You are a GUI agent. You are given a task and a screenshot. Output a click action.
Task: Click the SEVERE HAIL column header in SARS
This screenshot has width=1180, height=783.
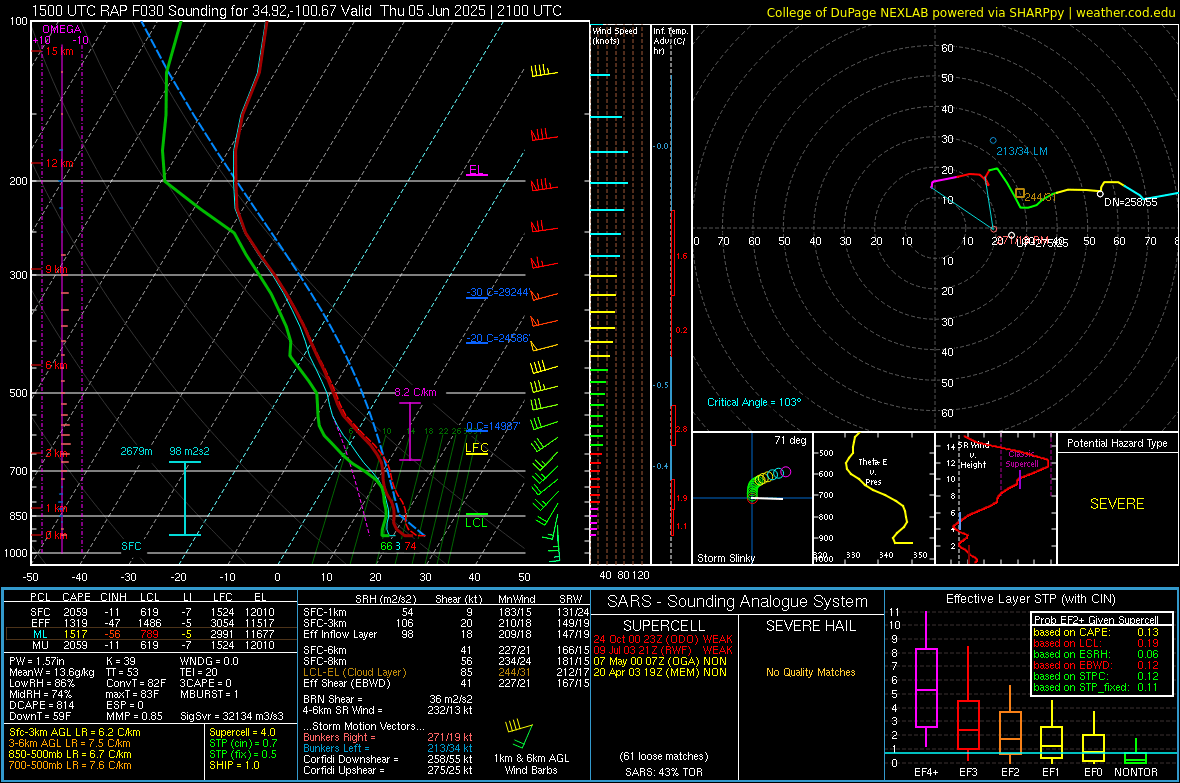[810, 626]
